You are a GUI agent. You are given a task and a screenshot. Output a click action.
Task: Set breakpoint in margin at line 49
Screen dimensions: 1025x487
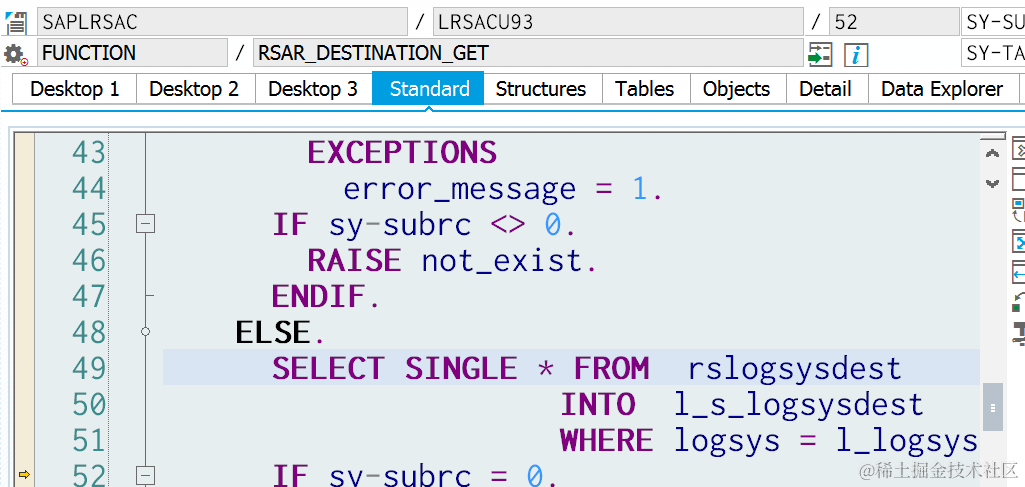pos(24,367)
